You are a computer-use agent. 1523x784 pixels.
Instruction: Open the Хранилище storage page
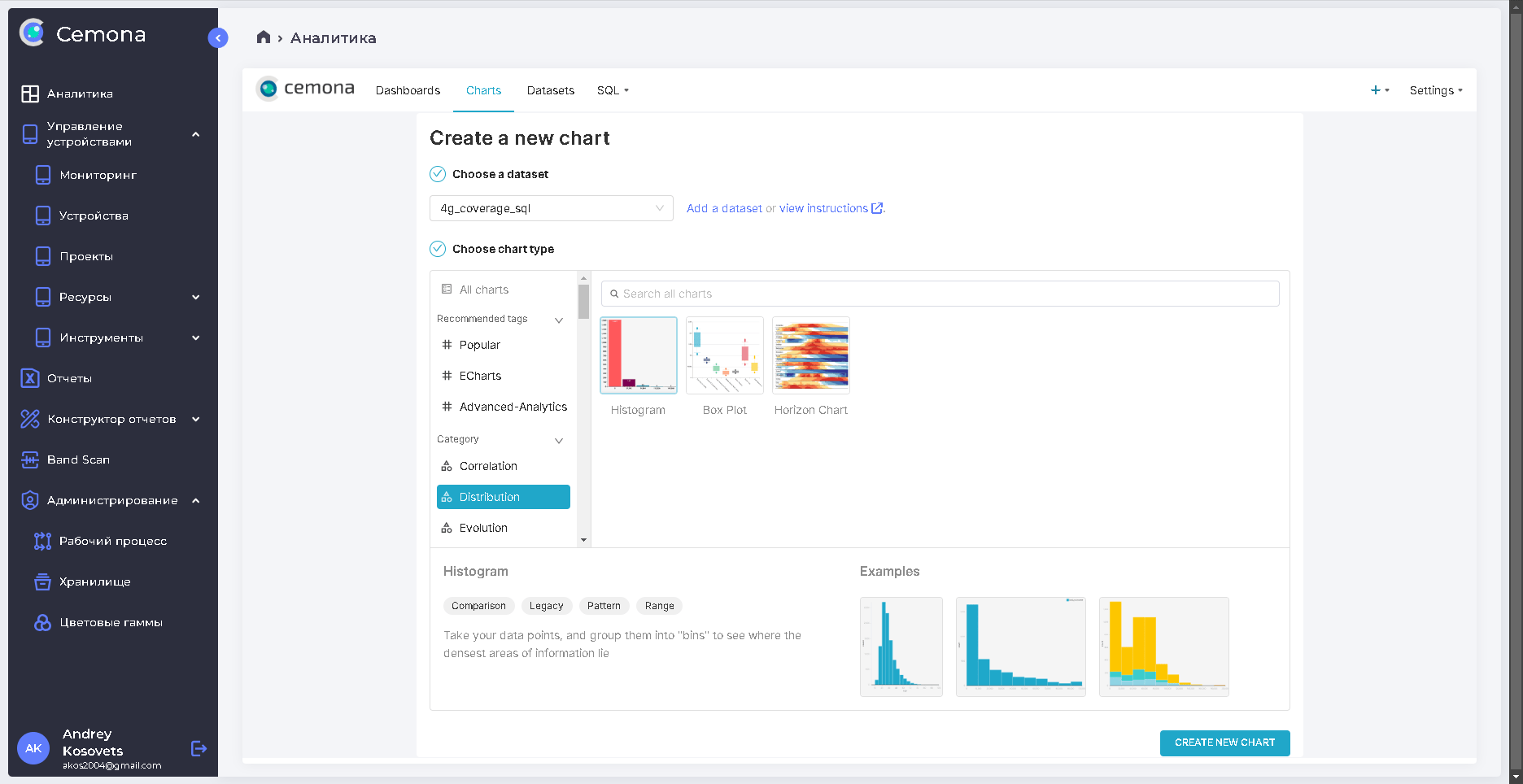[x=94, y=581]
